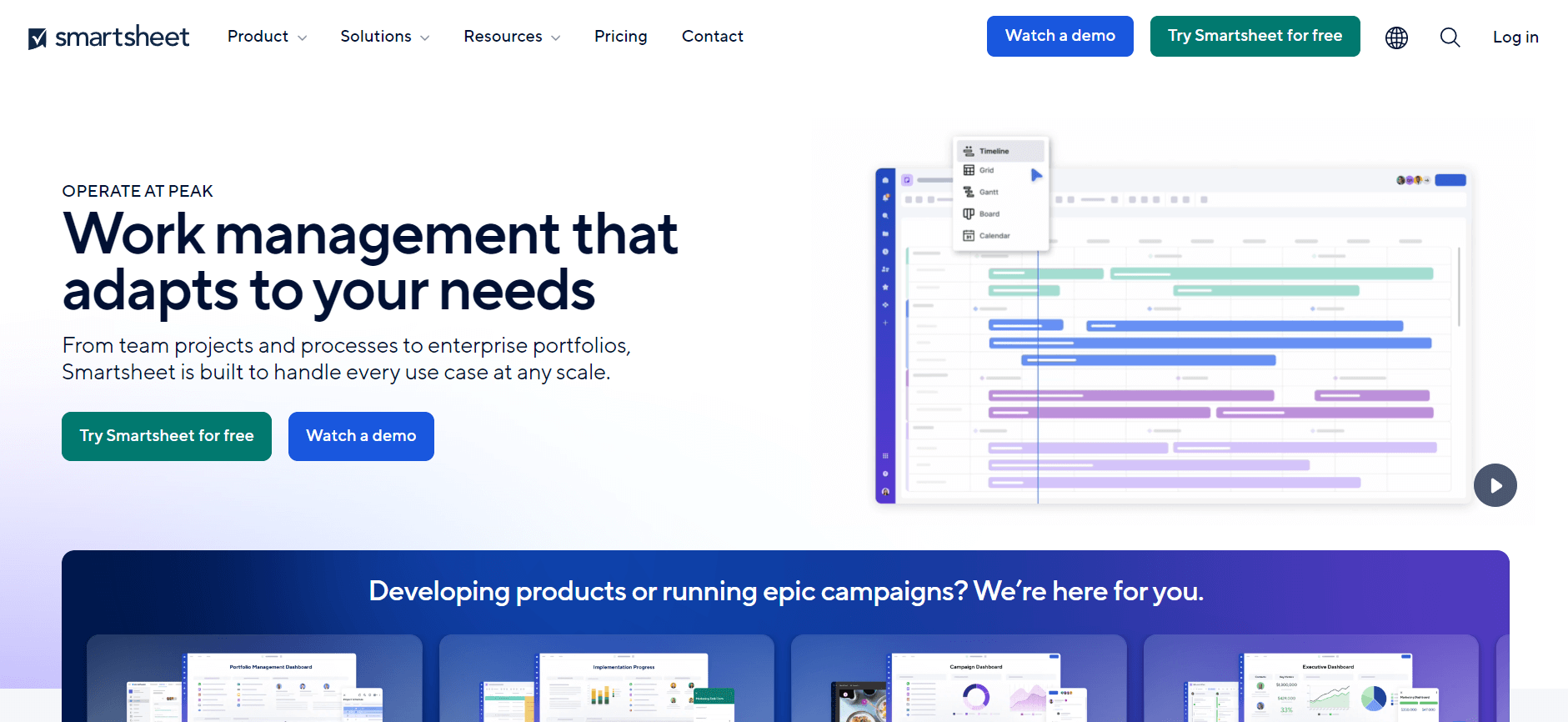Open Implementation Progress card
Screen dimensions: 1568x722
tap(607, 678)
